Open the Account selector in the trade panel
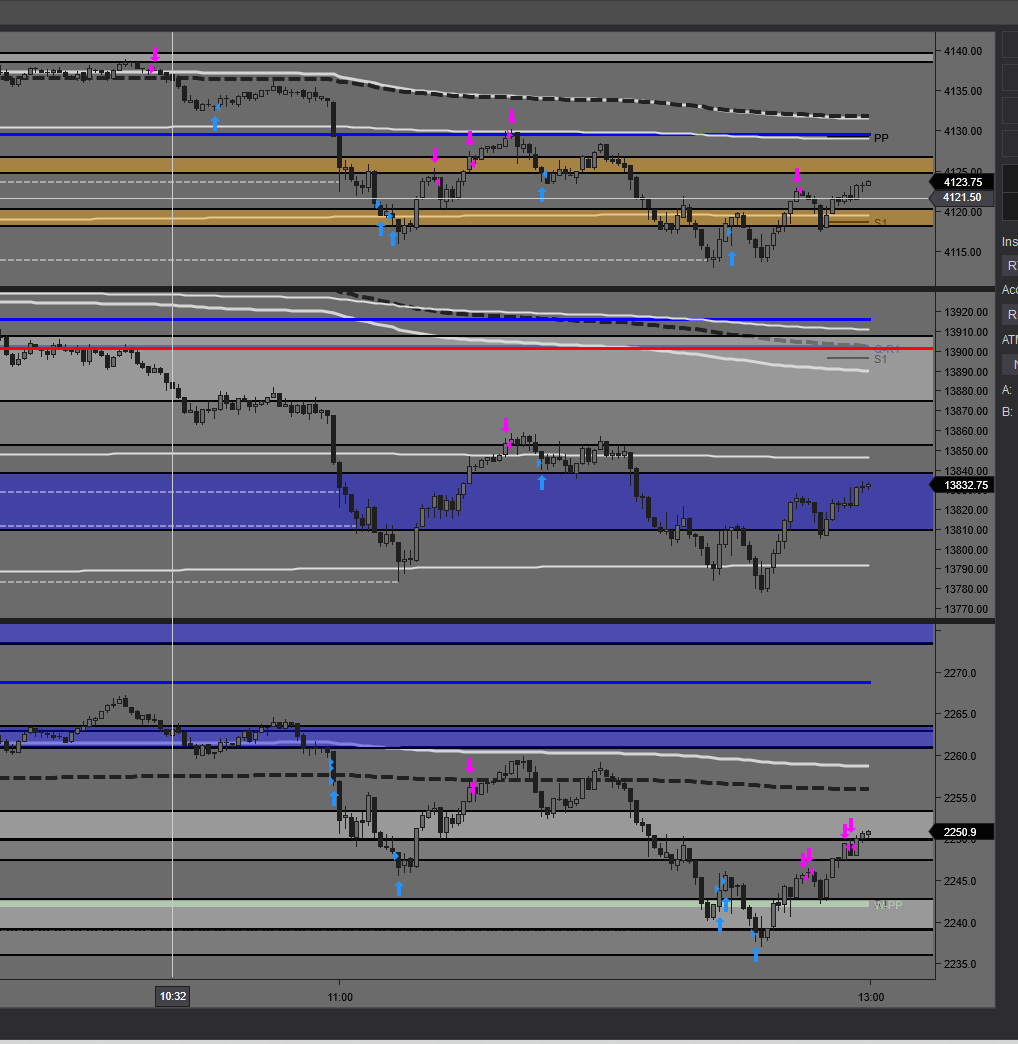 click(1011, 314)
